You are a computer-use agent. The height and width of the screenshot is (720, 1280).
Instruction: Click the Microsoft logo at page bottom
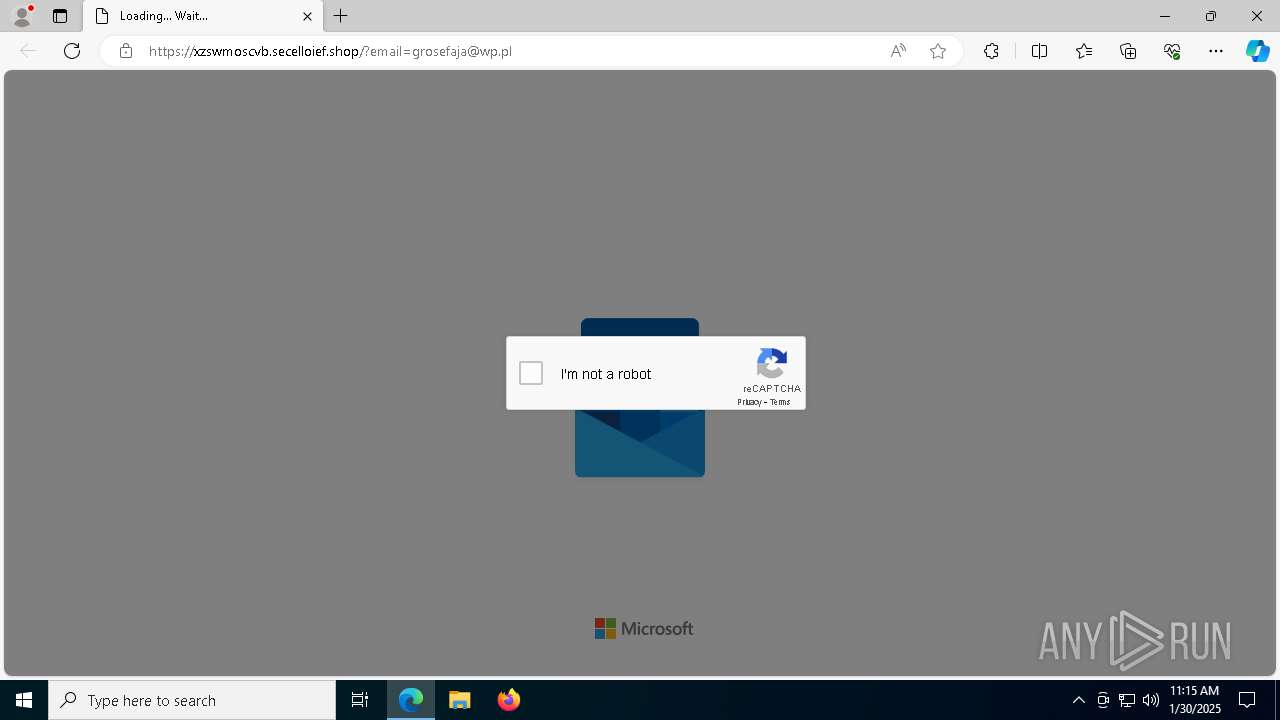[644, 628]
